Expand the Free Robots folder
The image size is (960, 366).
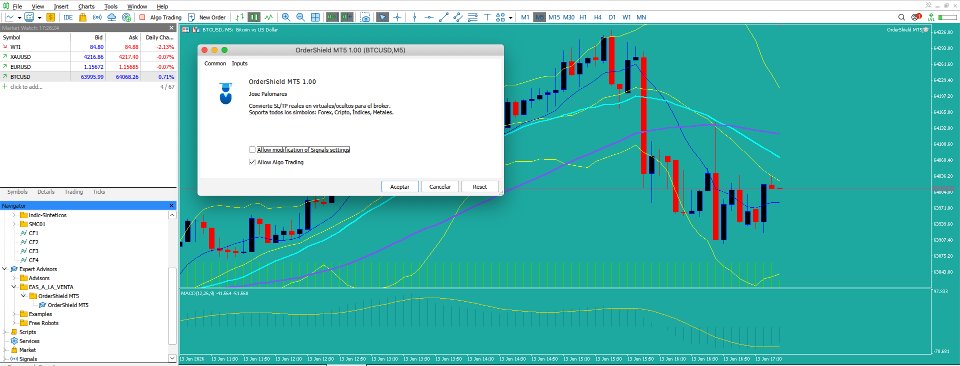[15, 323]
